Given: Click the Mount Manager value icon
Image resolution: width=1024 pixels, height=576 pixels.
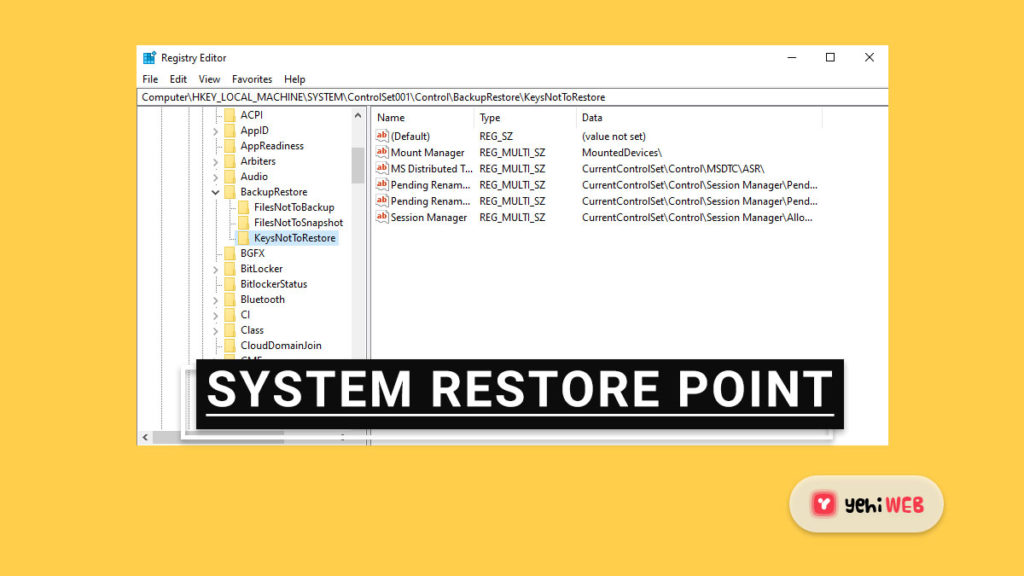Looking at the screenshot, I should pyautogui.click(x=381, y=152).
